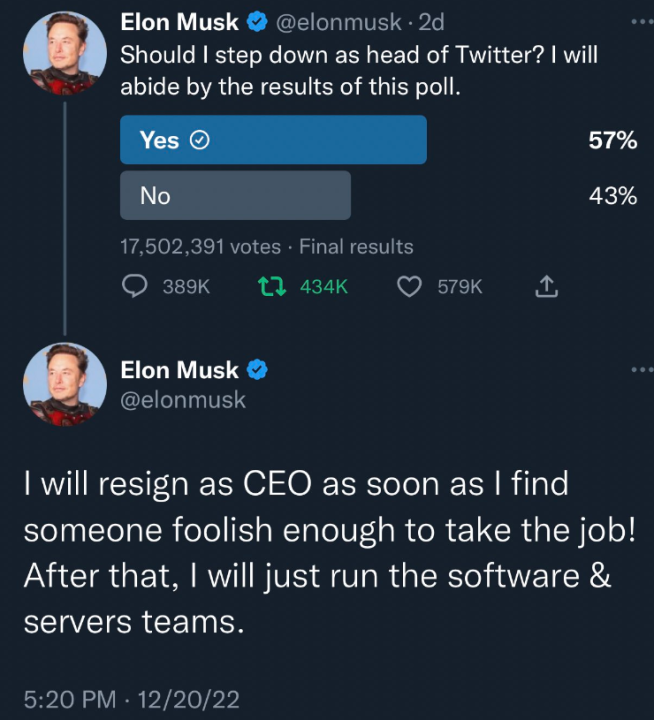Click the Elon Musk name on the poll tweet
Viewport: 654px width, 720px height.
(x=179, y=23)
